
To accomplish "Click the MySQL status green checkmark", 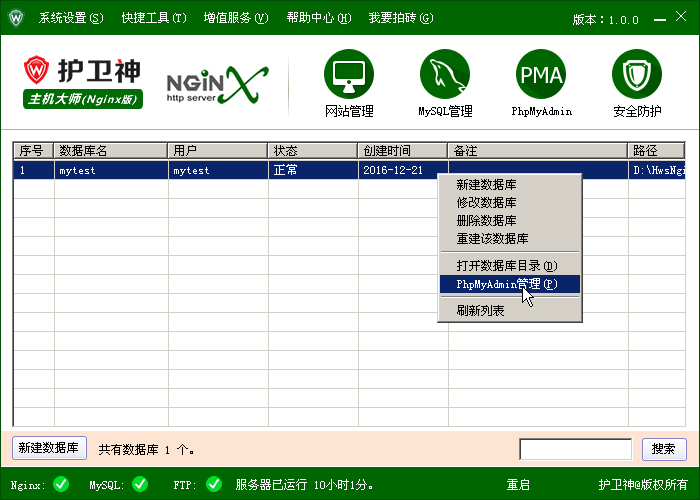I will tap(140, 484).
